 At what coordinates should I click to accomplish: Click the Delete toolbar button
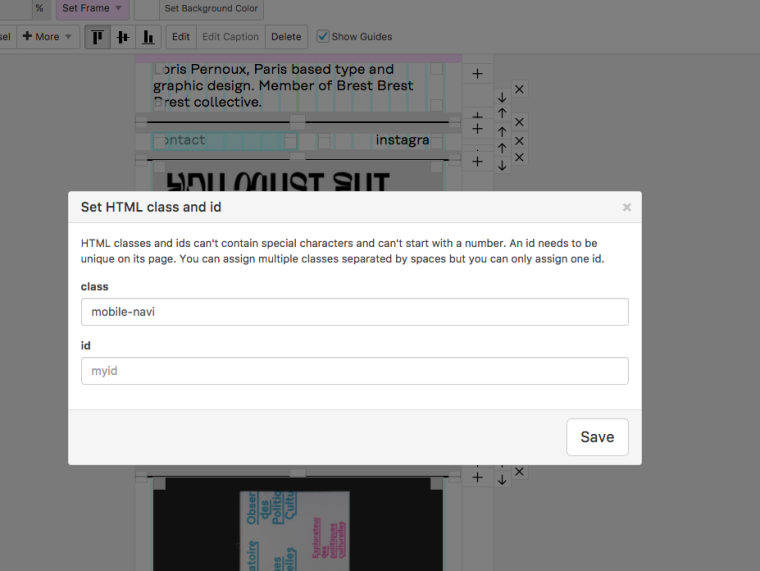[x=286, y=37]
